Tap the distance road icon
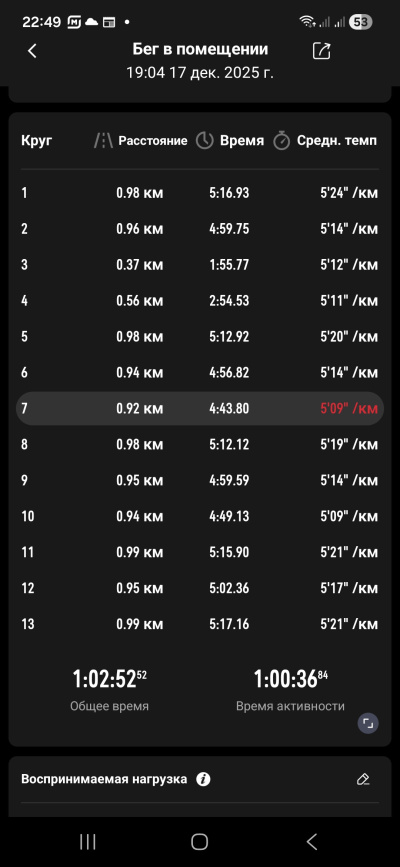This screenshot has width=400, height=867. point(103,140)
